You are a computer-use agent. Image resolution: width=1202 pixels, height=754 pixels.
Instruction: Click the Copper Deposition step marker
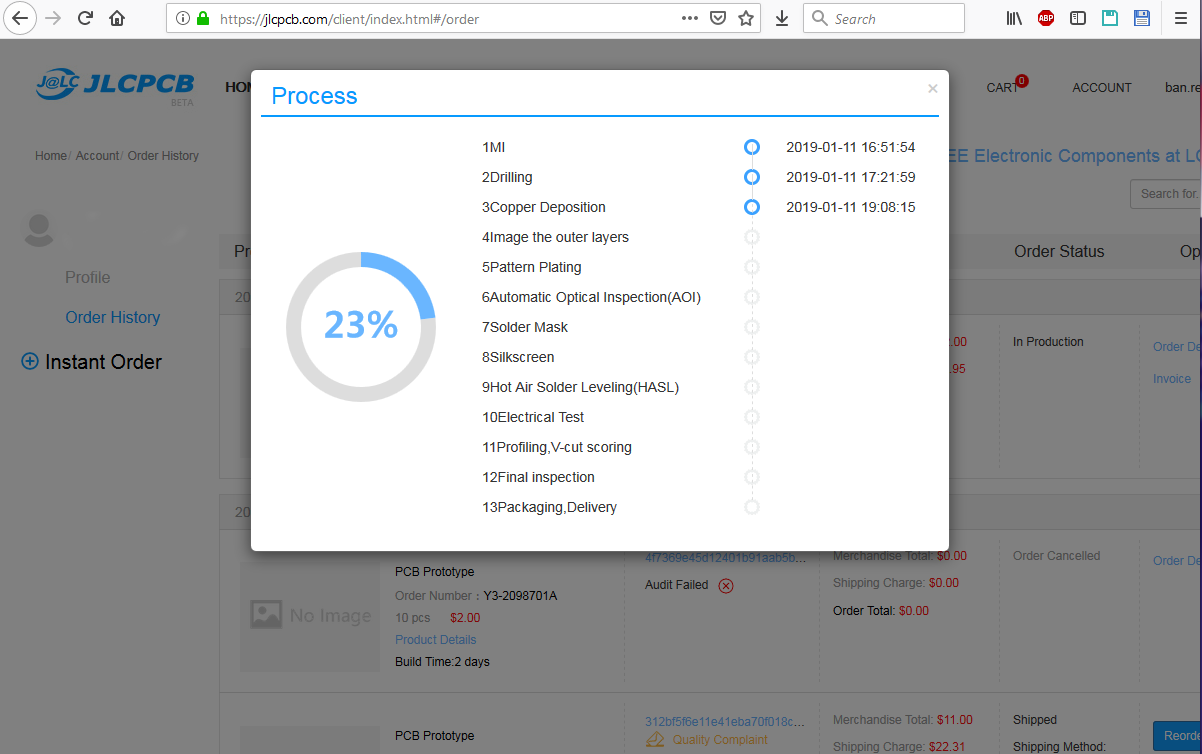tap(752, 207)
